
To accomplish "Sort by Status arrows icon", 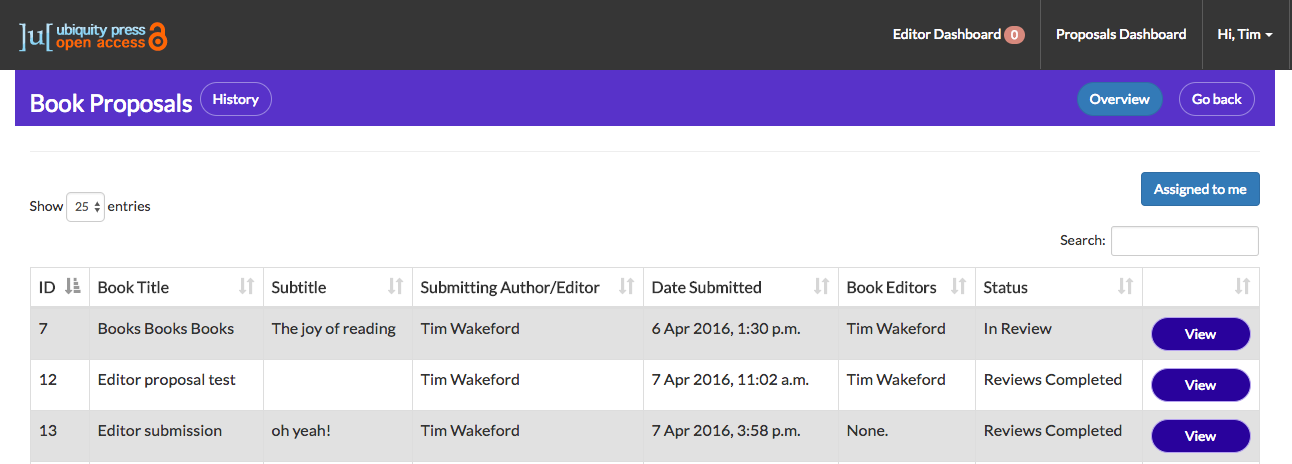I will click(x=1125, y=286).
